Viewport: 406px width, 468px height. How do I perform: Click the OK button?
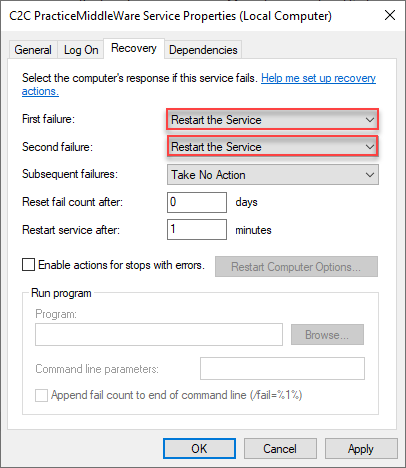pos(199,449)
